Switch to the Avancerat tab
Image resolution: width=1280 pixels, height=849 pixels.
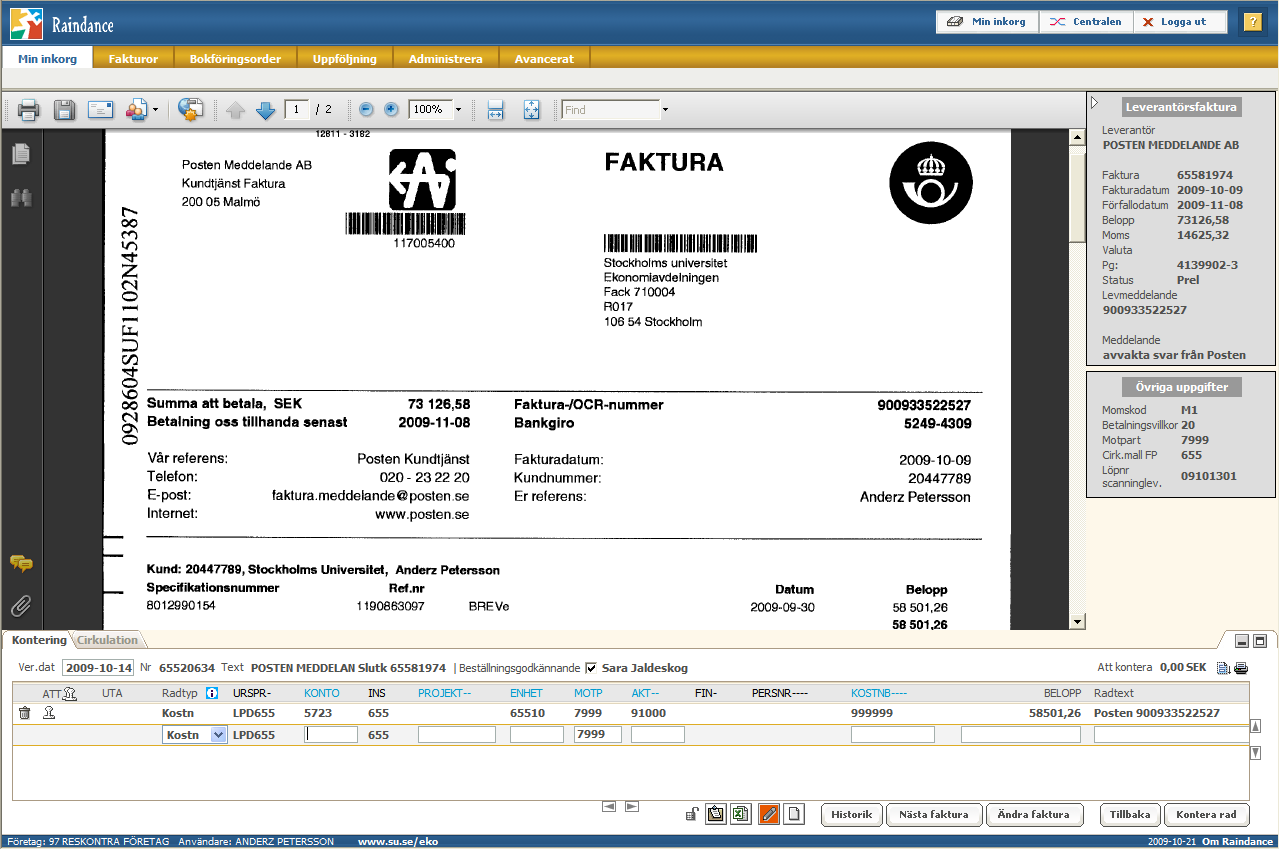tap(544, 59)
